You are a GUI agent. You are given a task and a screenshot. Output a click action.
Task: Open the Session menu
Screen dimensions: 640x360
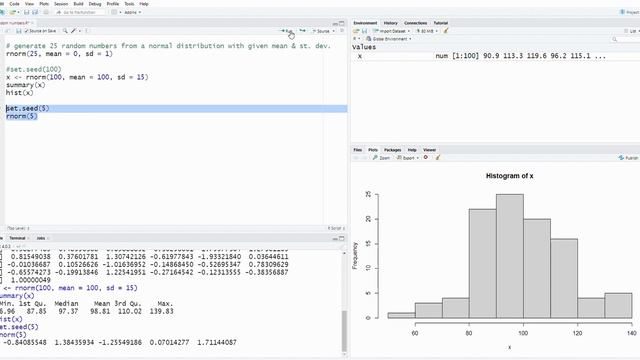coord(61,4)
